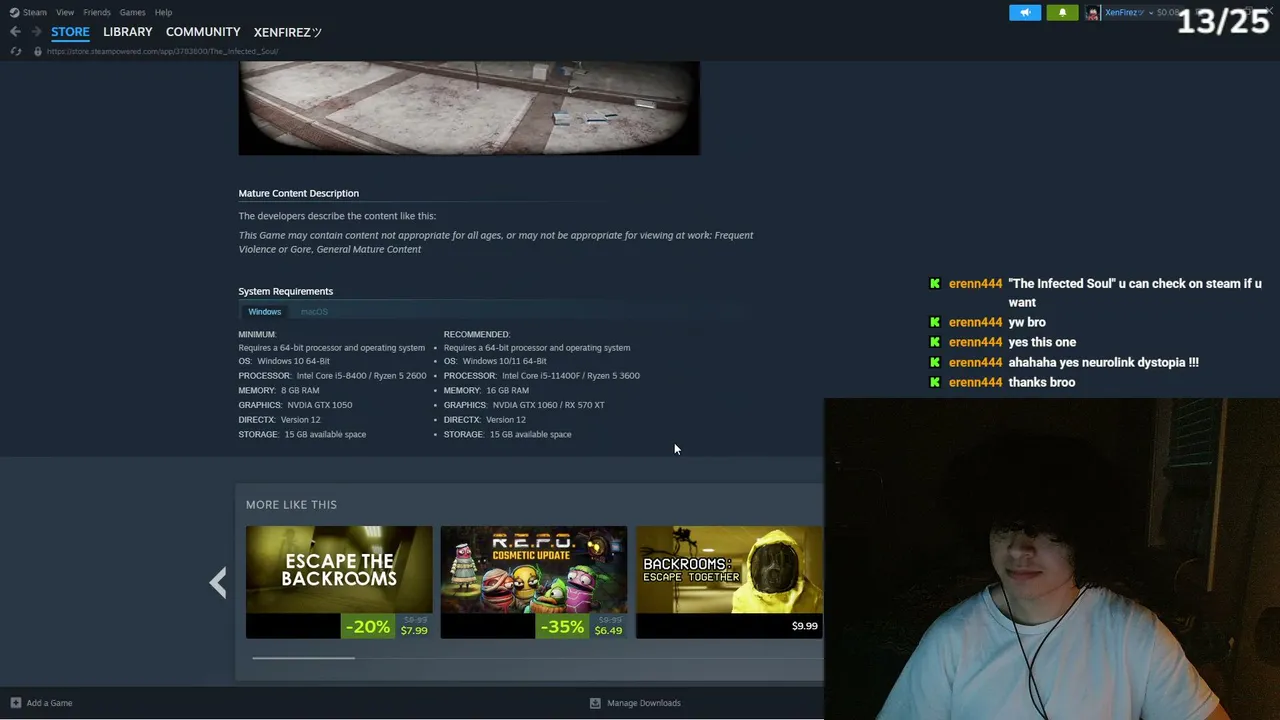1280x720 pixels.
Task: Click the MINIMUM requirements label
Action: pos(257,334)
